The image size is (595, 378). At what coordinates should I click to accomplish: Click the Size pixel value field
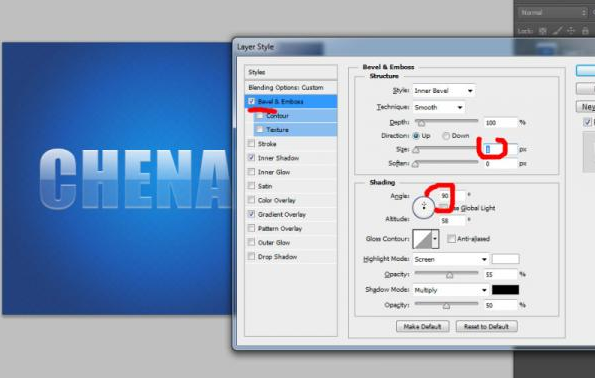(x=501, y=150)
